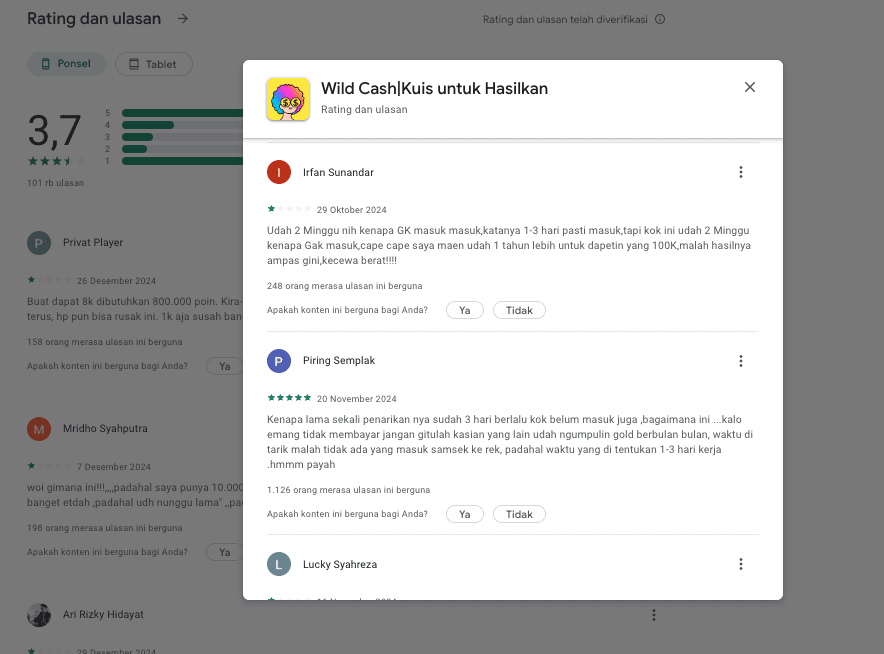
Task: Open options menu for Lucky Syahreza's review
Action: tap(741, 564)
